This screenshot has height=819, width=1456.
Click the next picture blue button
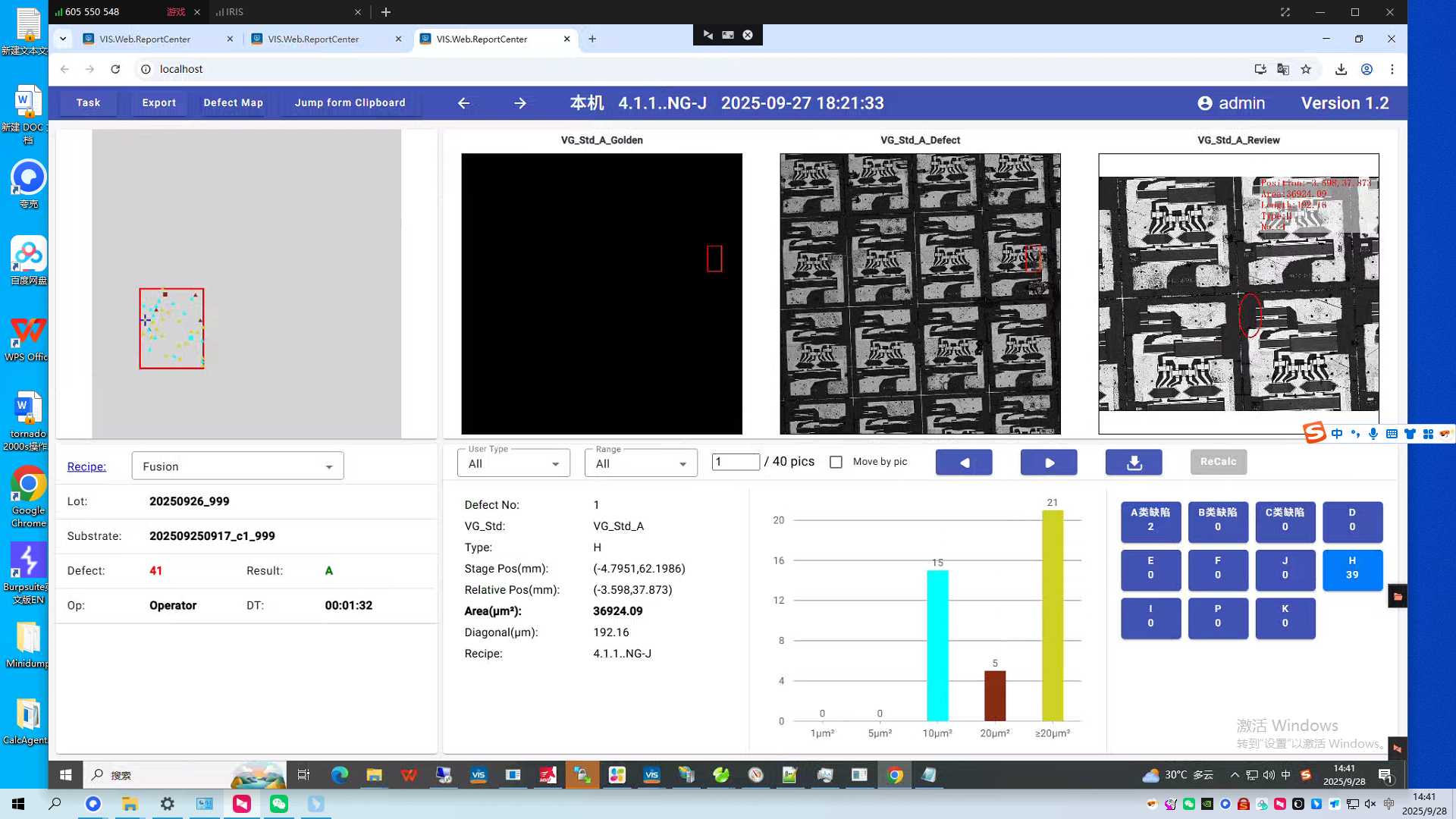(x=1049, y=463)
